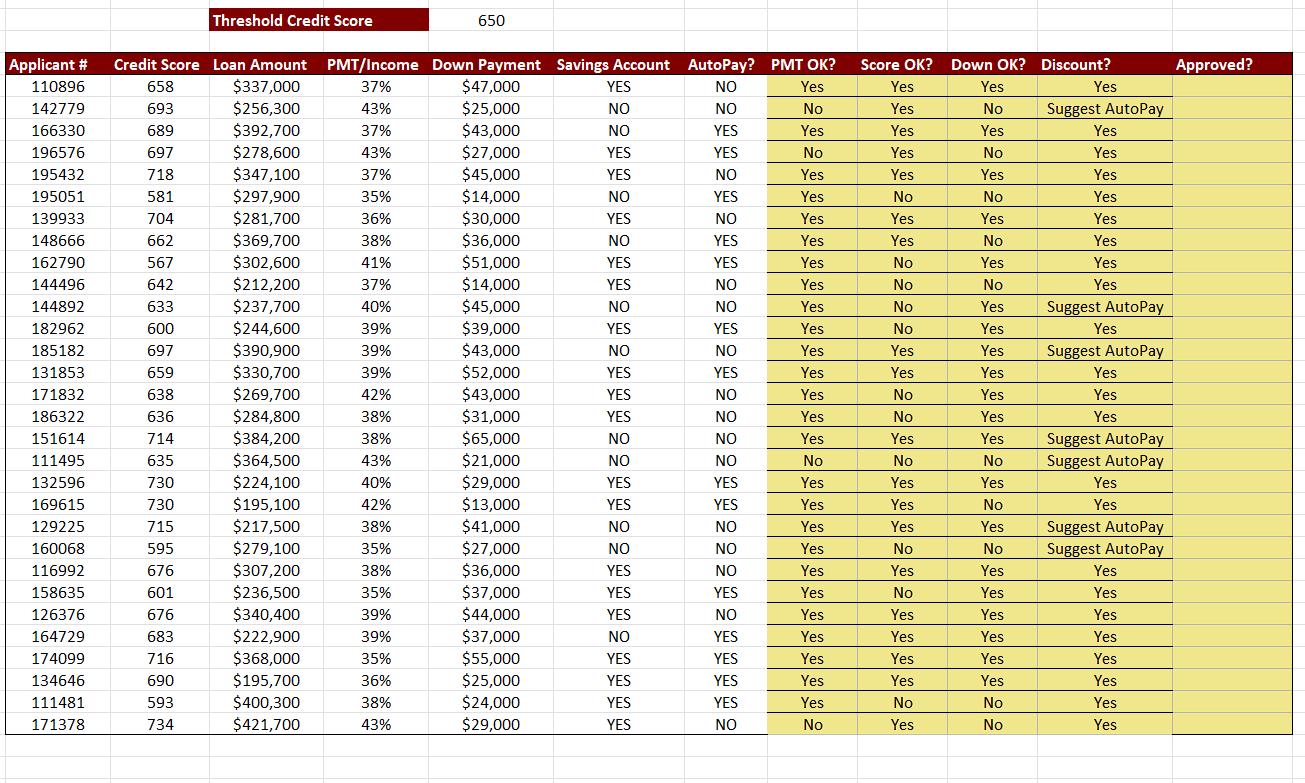Click the $65,000 down payment for applicant 151614

click(487, 438)
